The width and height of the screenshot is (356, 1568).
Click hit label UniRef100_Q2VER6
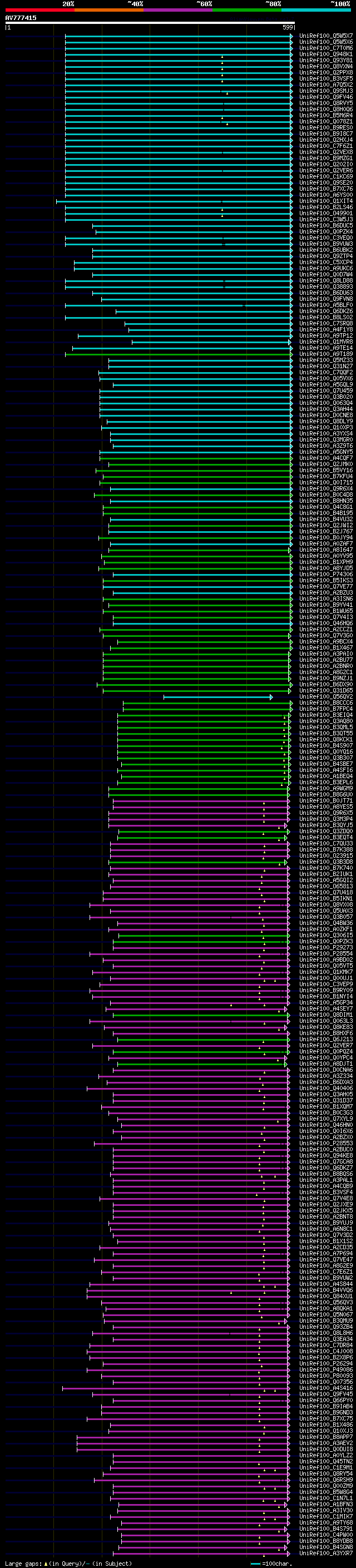click(326, 170)
